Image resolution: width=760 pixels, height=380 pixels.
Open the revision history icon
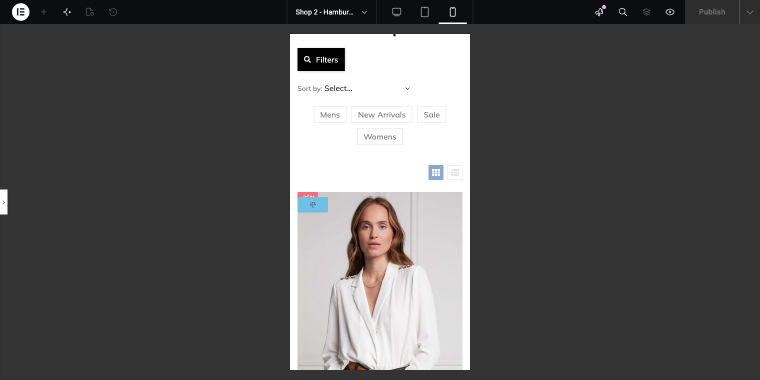113,12
